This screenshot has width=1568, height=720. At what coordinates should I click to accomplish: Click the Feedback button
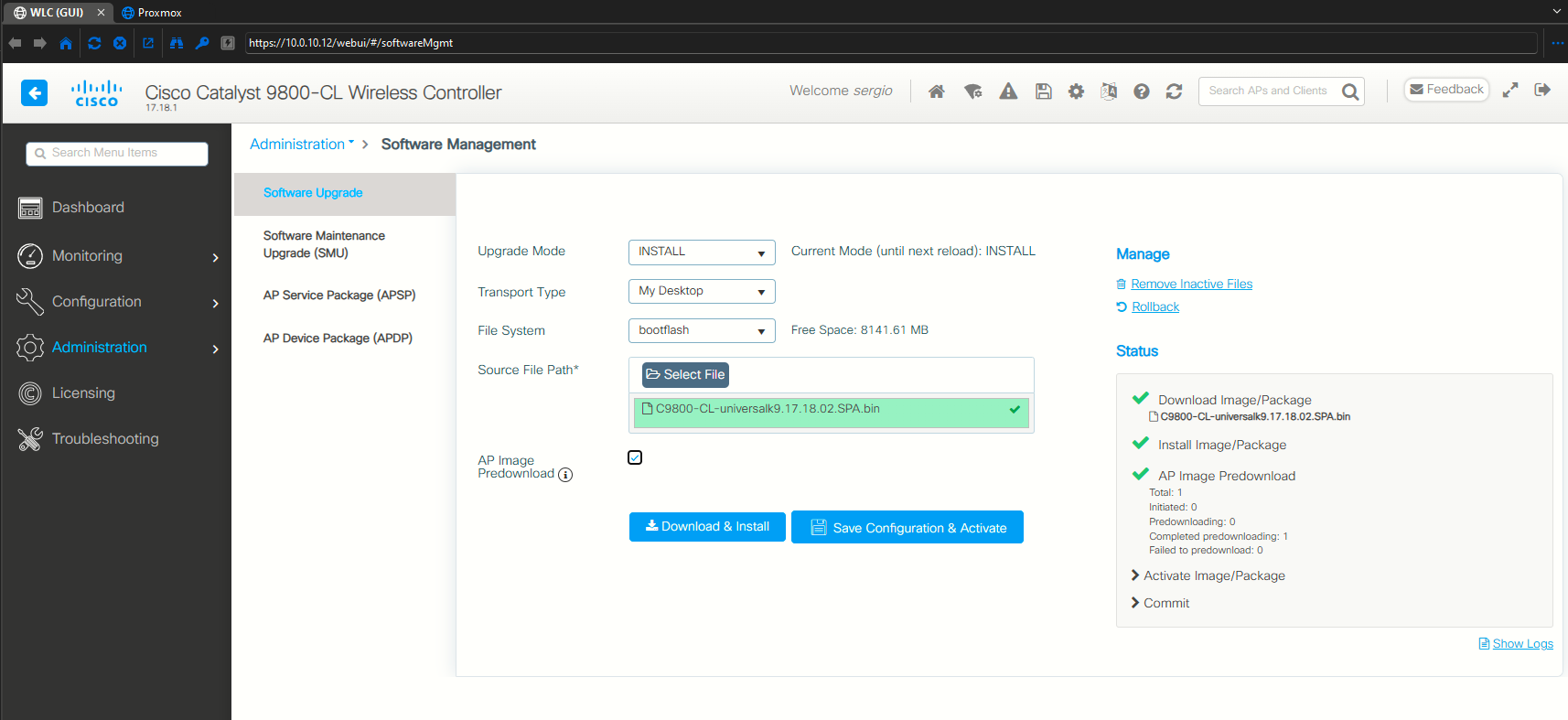click(1446, 90)
